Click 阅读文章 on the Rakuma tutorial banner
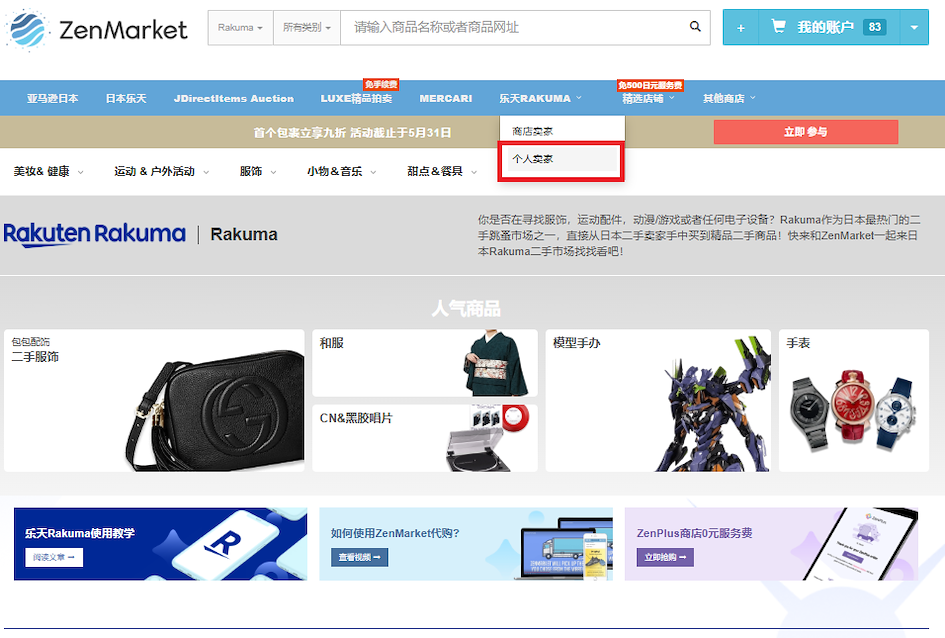The width and height of the screenshot is (945, 638). [x=54, y=557]
